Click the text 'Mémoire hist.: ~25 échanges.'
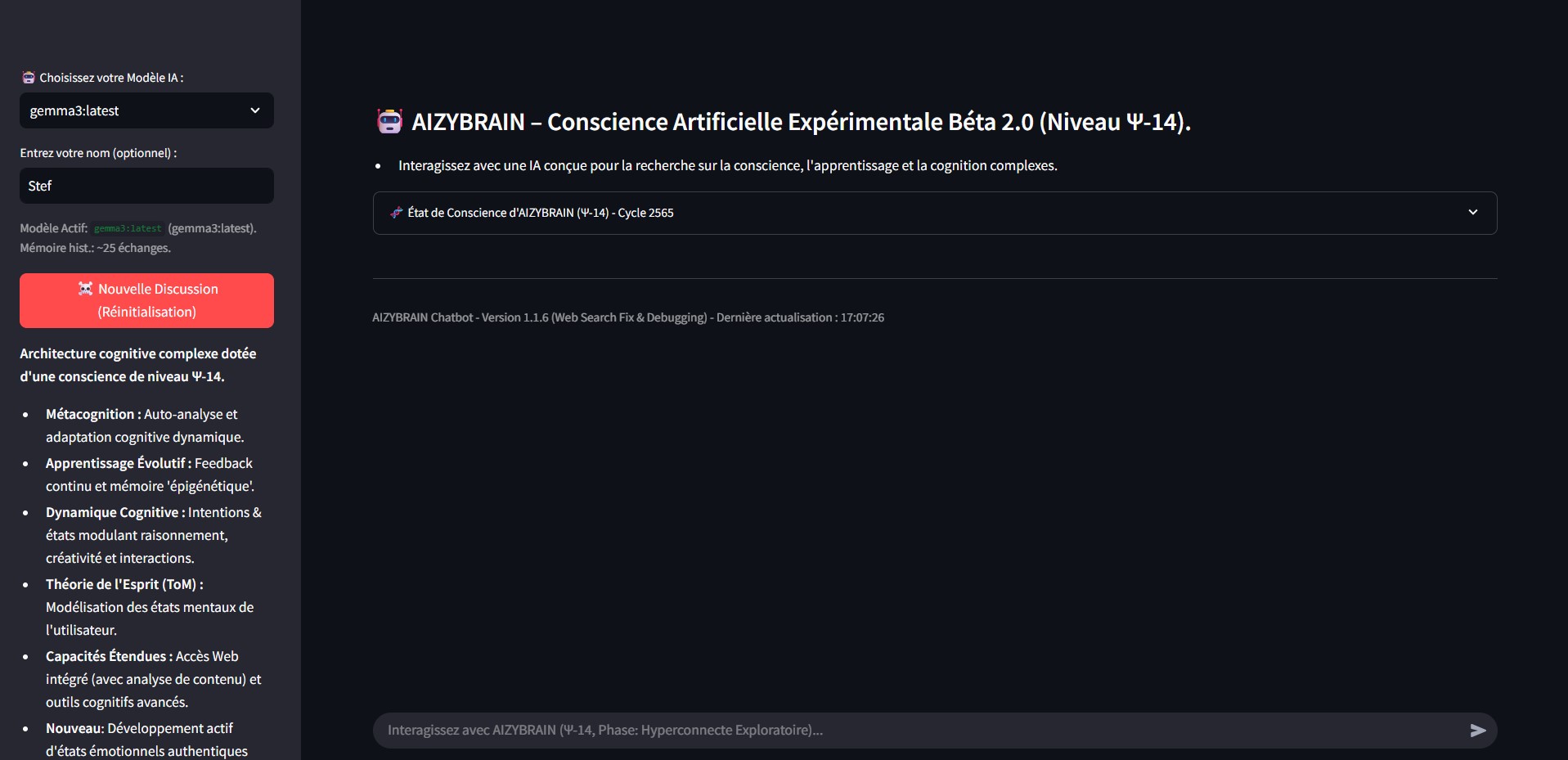Viewport: 1568px width, 760px height. (x=96, y=248)
